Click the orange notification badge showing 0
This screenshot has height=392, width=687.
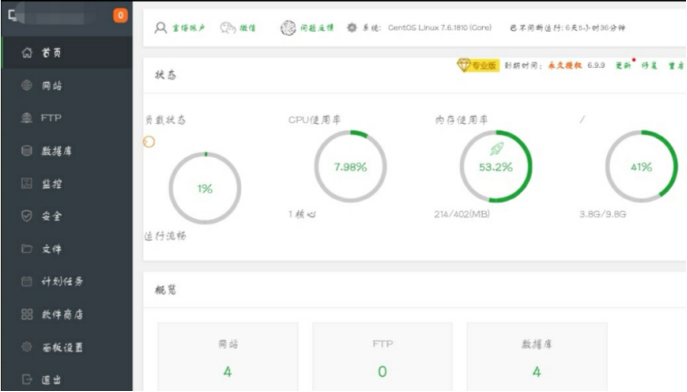point(120,15)
